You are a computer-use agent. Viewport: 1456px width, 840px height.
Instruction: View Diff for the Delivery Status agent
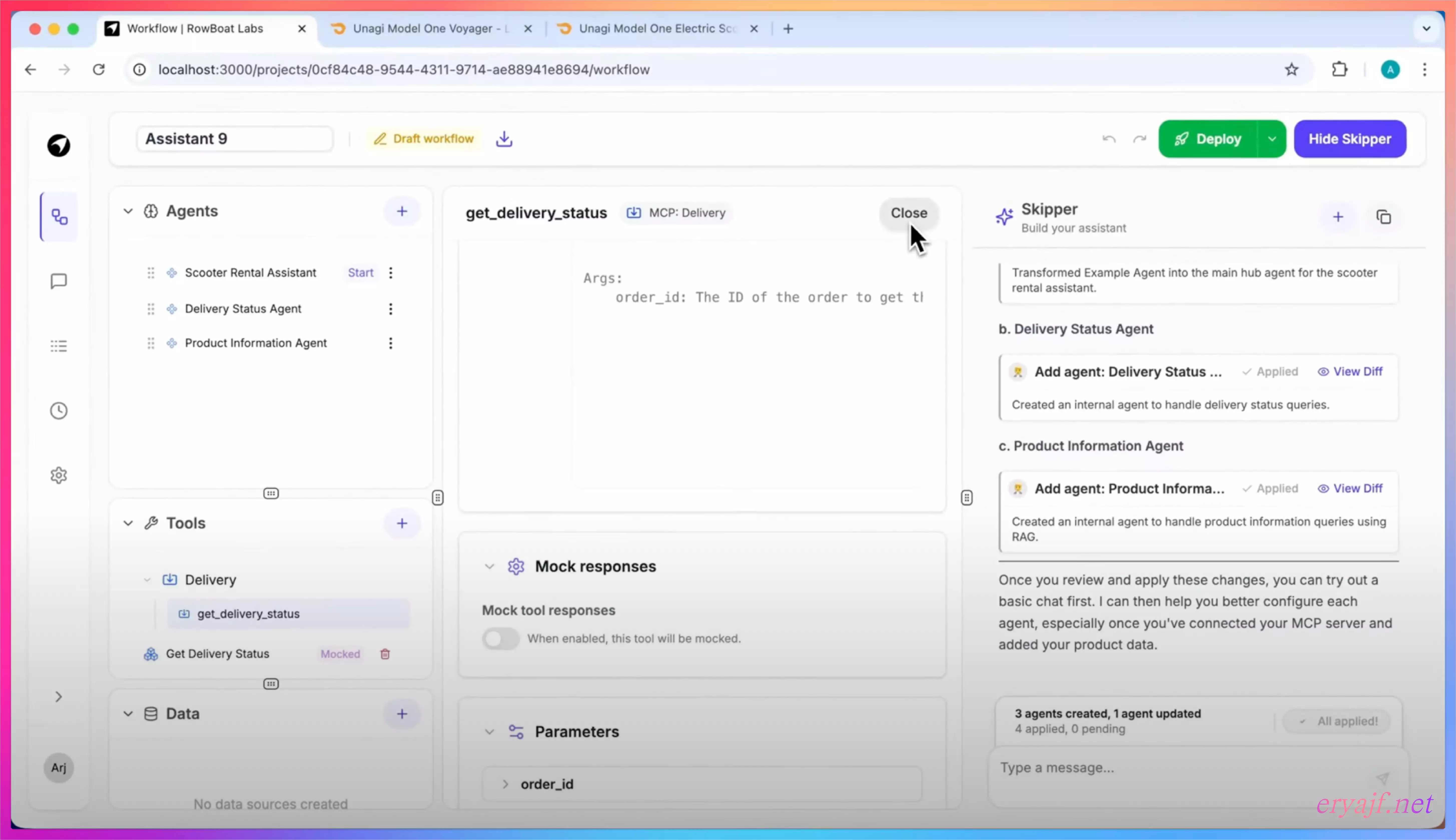pos(1350,371)
